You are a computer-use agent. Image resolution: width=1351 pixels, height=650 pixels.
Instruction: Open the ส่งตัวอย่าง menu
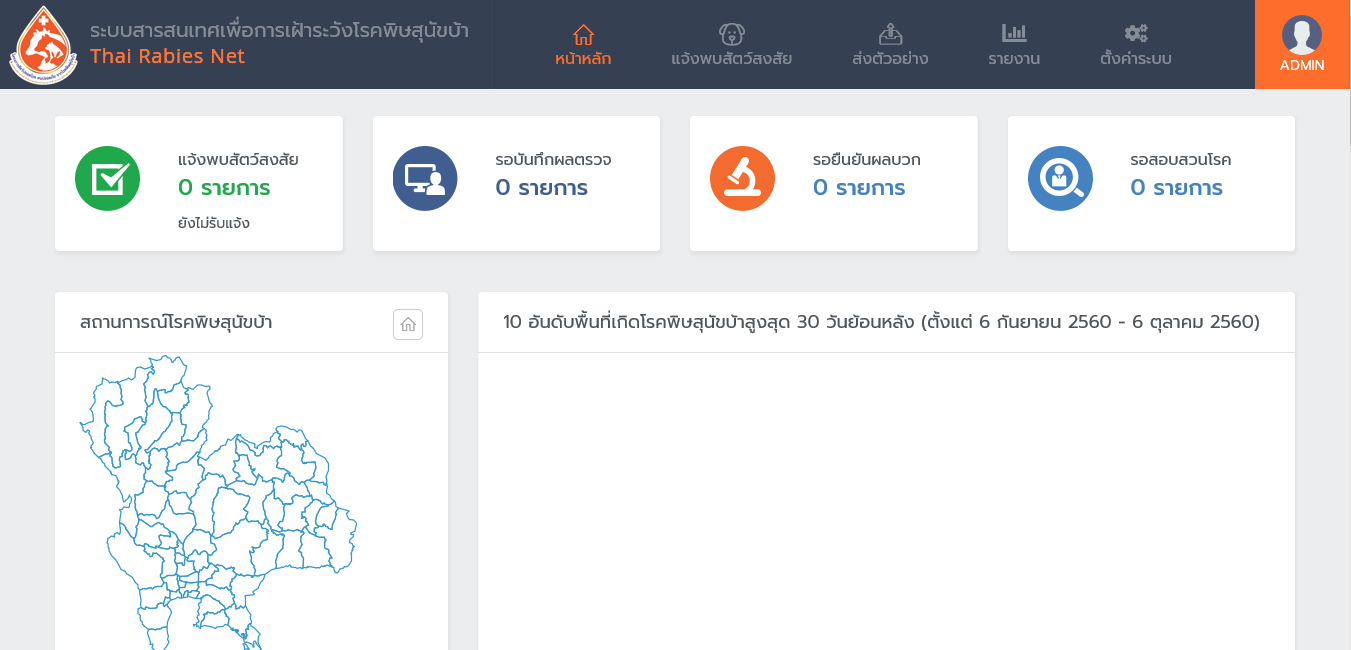click(890, 45)
